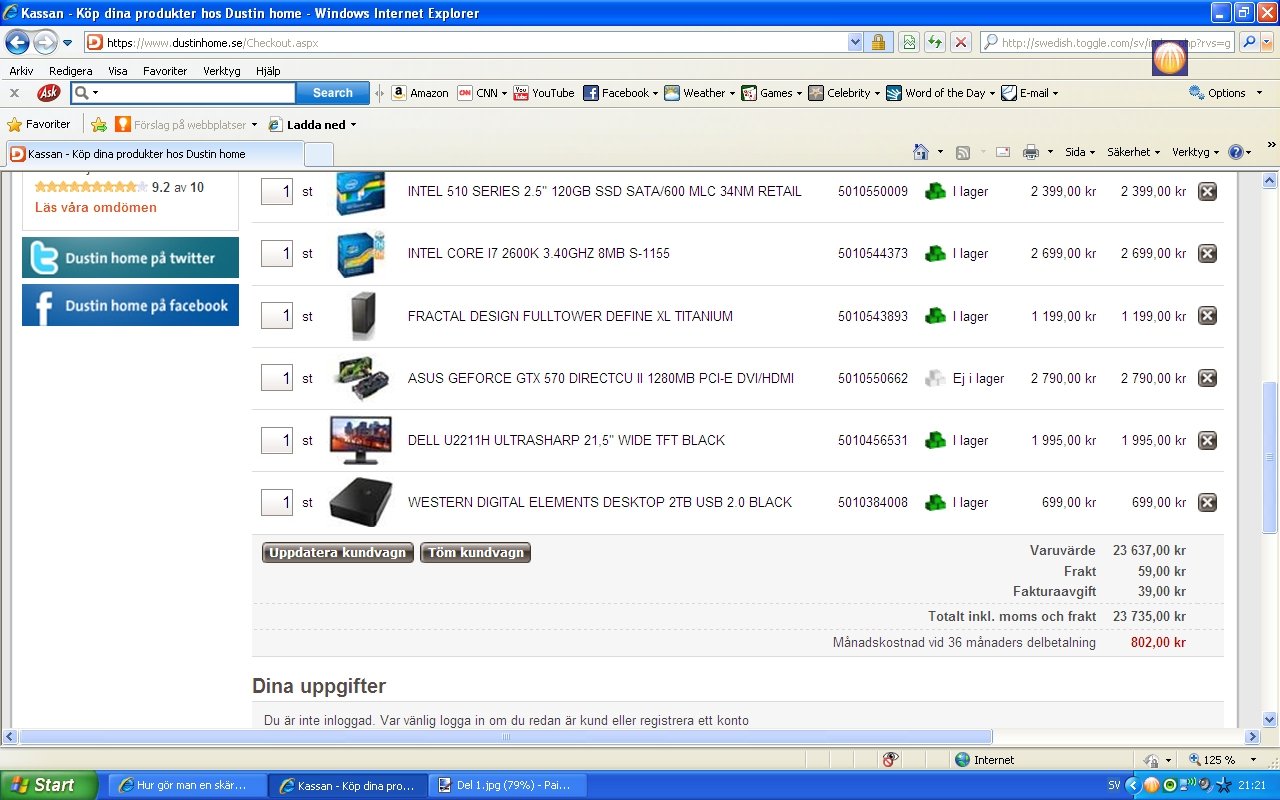This screenshot has height=800, width=1280.
Task: Remove Dell U2211H monitor from cart
Action: pos(1207,441)
